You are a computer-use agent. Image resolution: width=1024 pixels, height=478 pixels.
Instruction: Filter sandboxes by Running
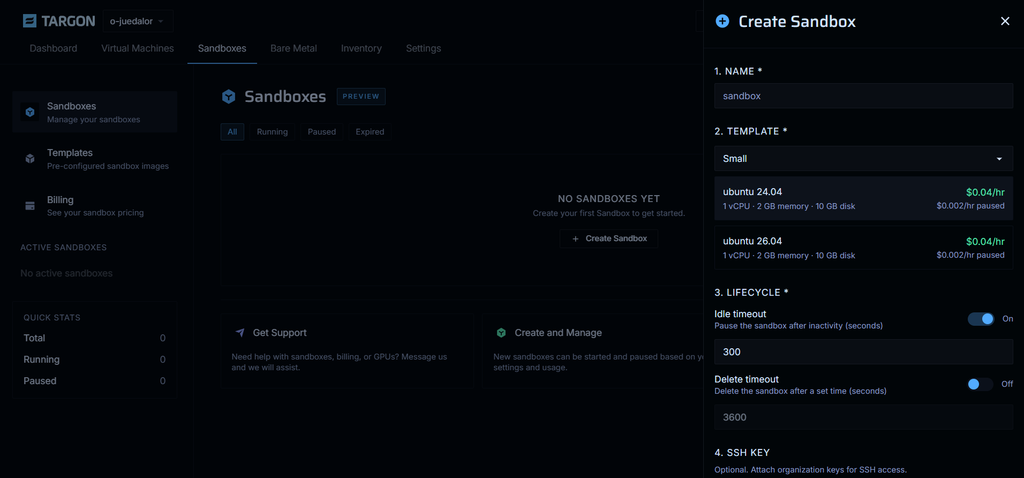coord(272,132)
